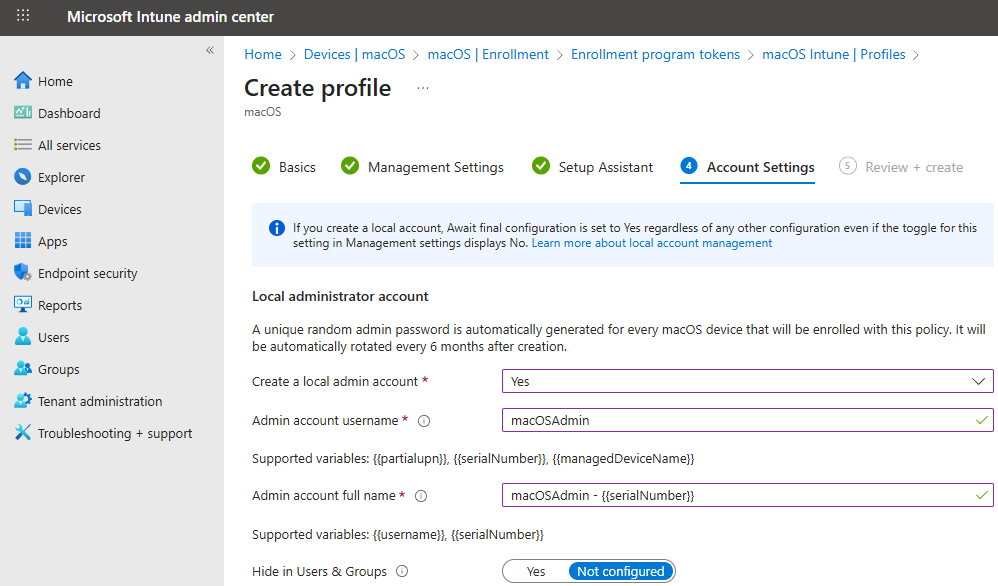
Task: Click info icon next to Hide in Users & Groups
Action: click(x=402, y=572)
